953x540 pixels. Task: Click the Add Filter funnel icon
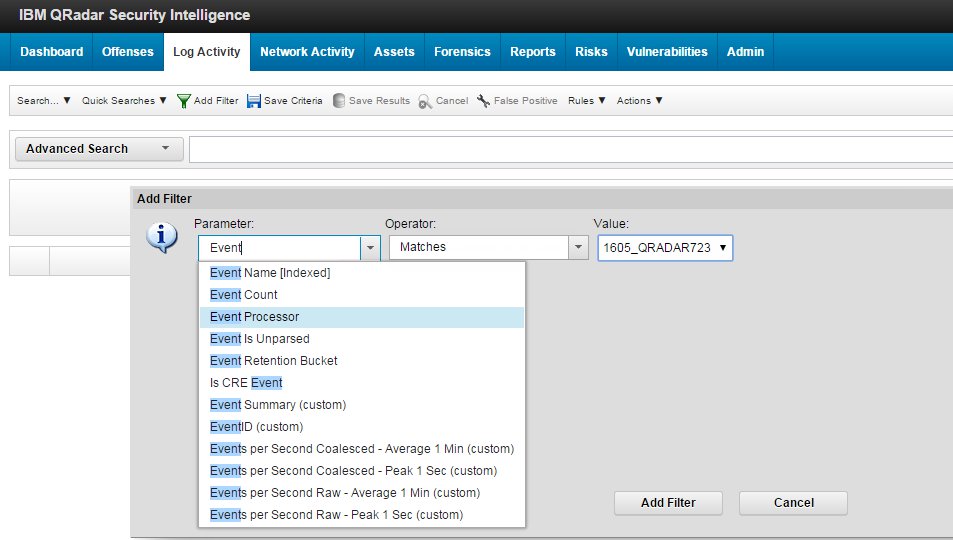pyautogui.click(x=184, y=101)
